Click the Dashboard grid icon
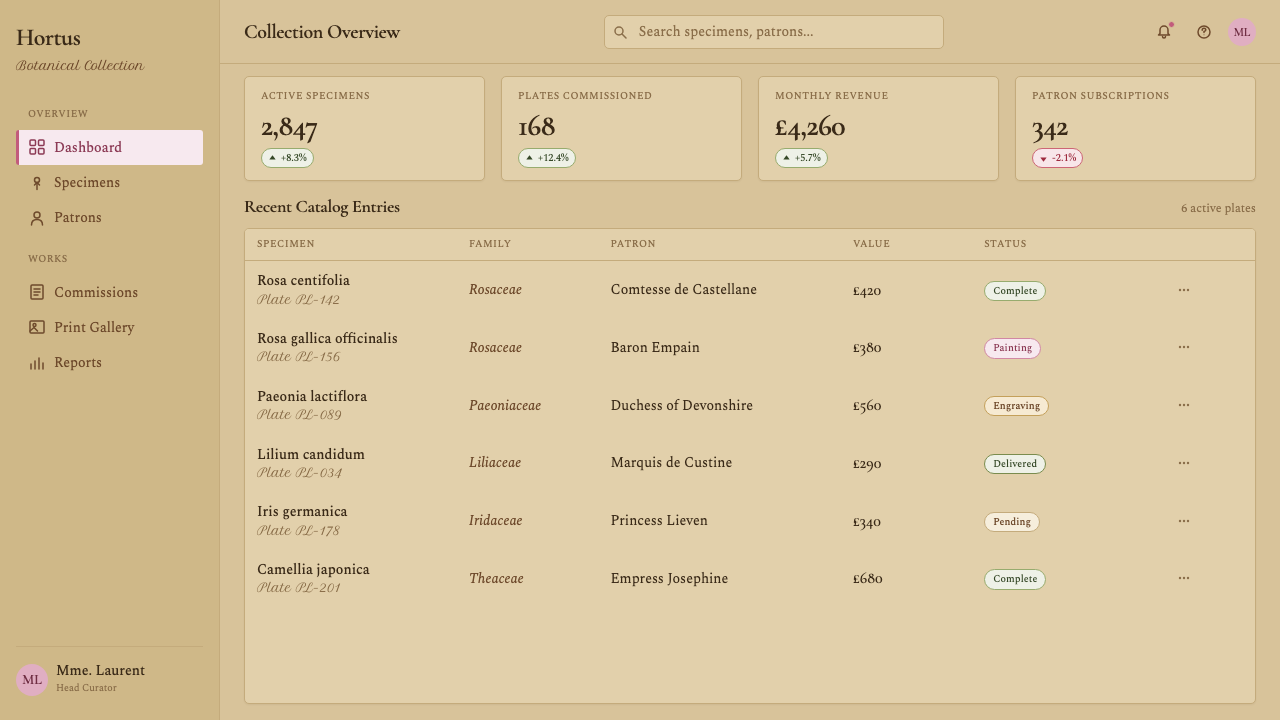The image size is (1280, 720). click(x=37, y=147)
